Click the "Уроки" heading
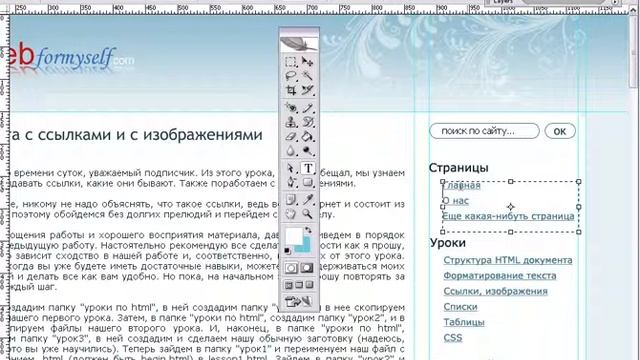 447,243
